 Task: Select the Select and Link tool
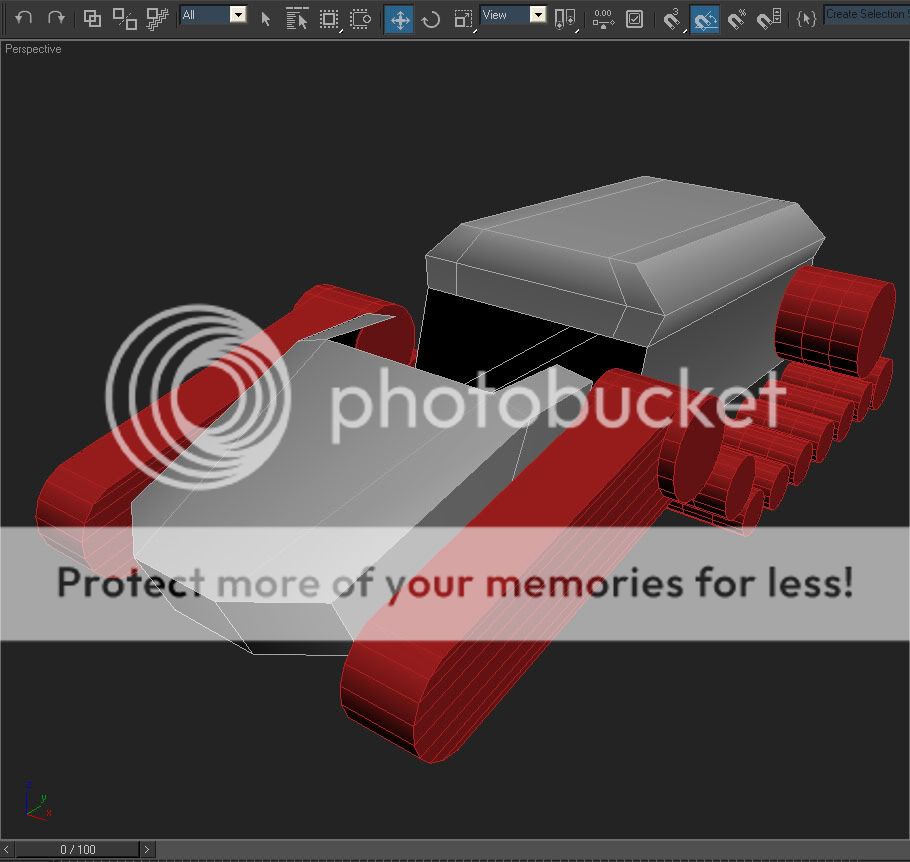tap(92, 18)
